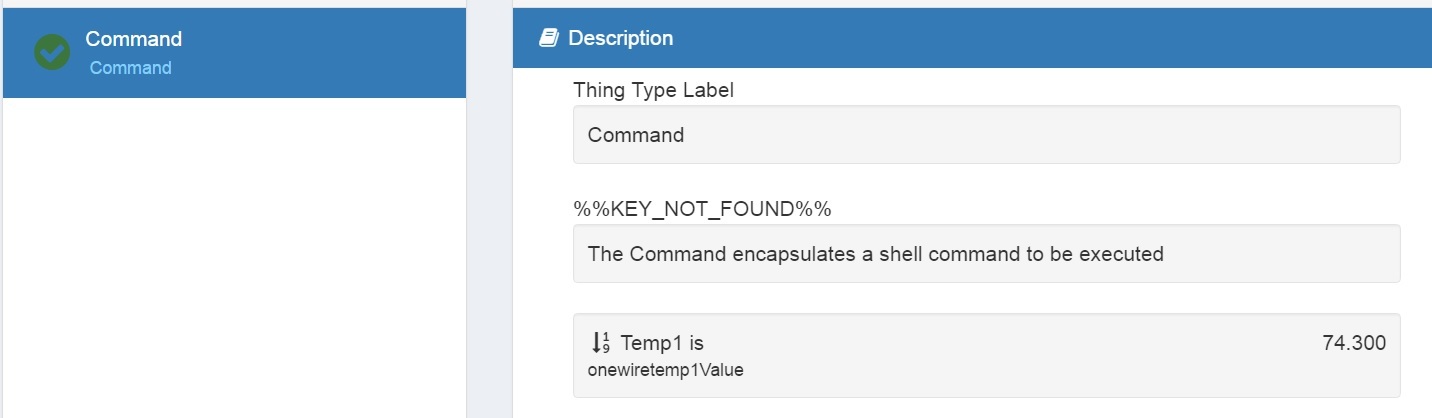Click empty right side of Command list row
The width and height of the screenshot is (1432, 418).
pyautogui.click(x=350, y=53)
